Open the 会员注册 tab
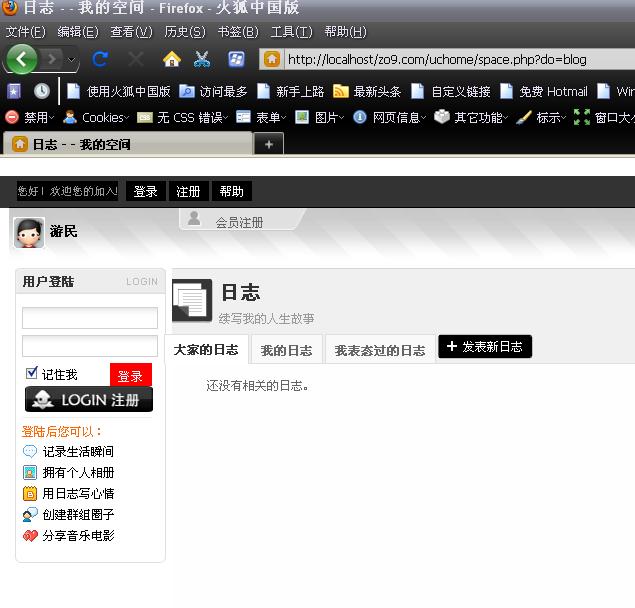This screenshot has width=635, height=608. pos(241,220)
